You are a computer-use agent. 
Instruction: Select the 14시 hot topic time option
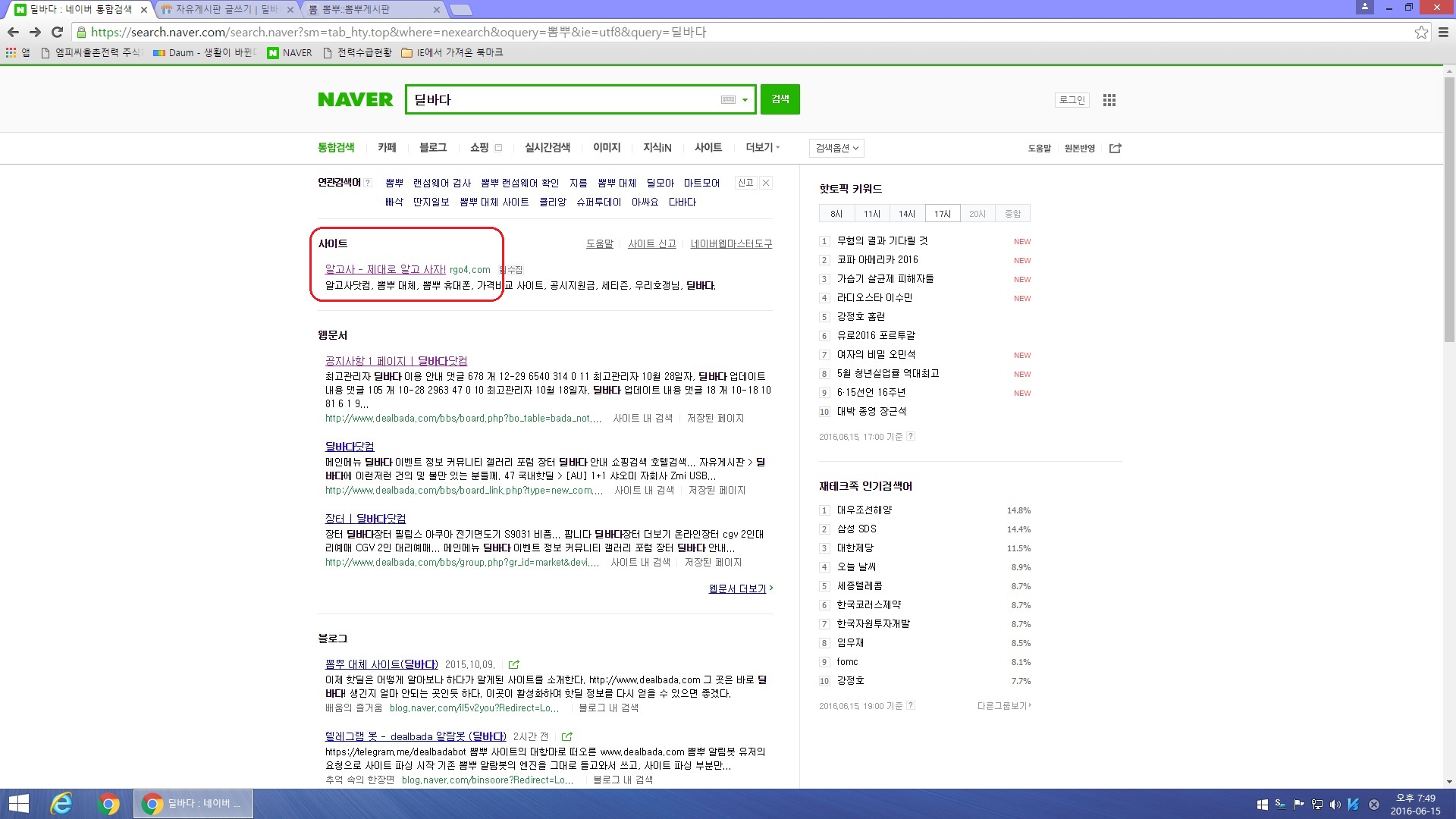(x=907, y=214)
